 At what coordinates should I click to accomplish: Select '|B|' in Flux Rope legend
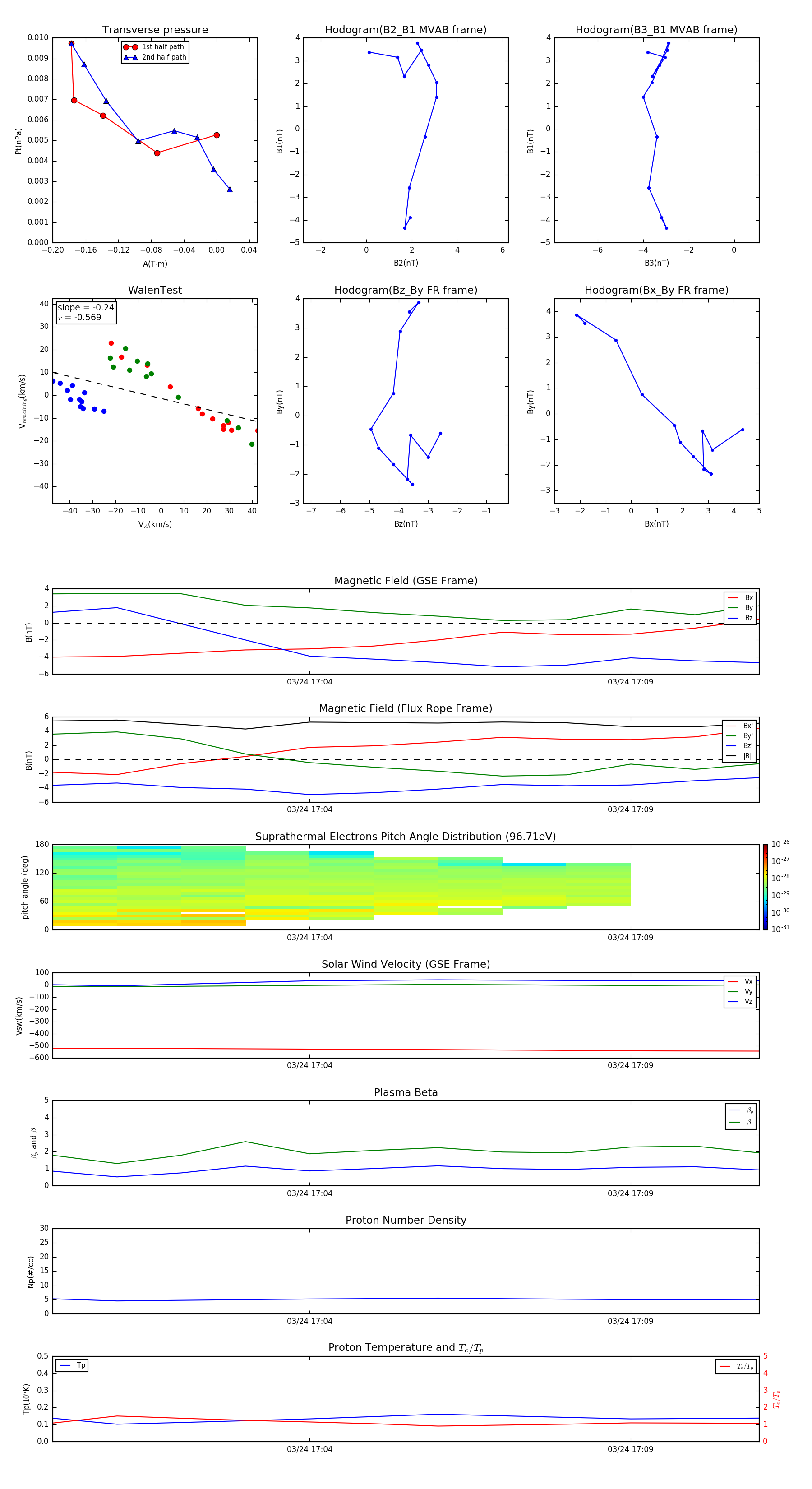(740, 756)
